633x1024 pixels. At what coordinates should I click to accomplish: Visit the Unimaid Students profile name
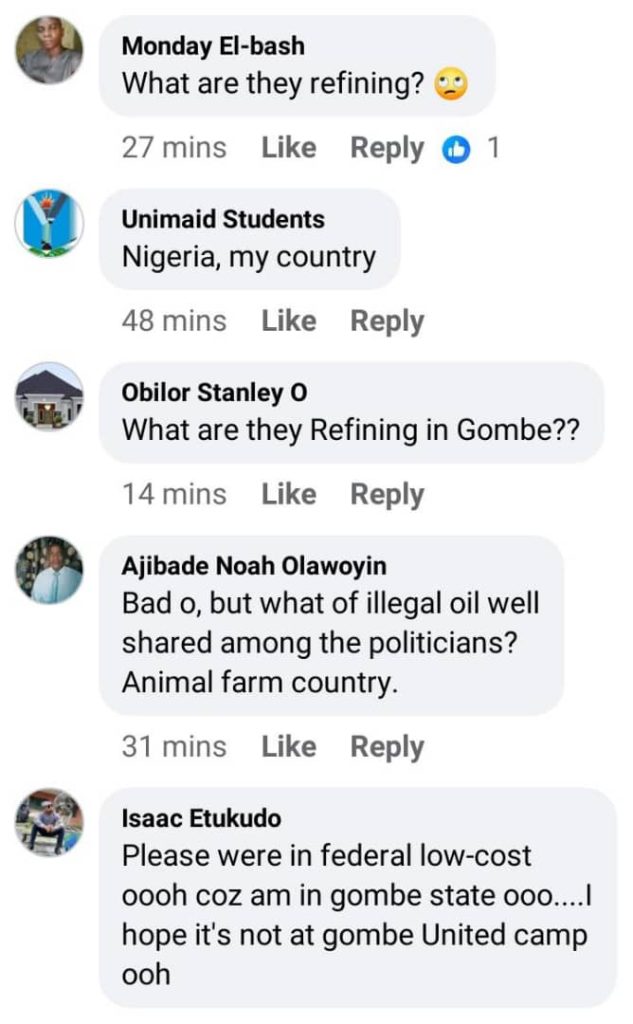[x=223, y=219]
